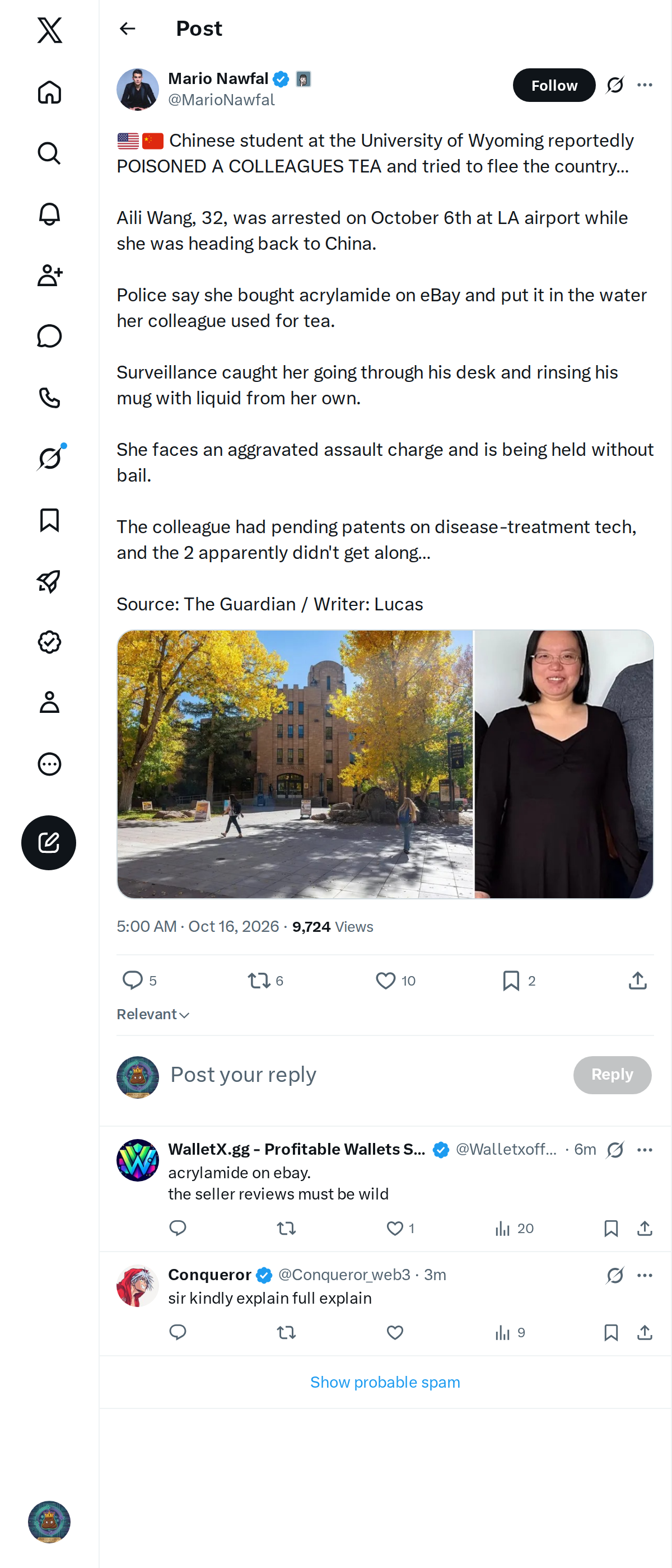This screenshot has height=1568, width=672.
Task: Share the main post via upload icon
Action: (637, 981)
